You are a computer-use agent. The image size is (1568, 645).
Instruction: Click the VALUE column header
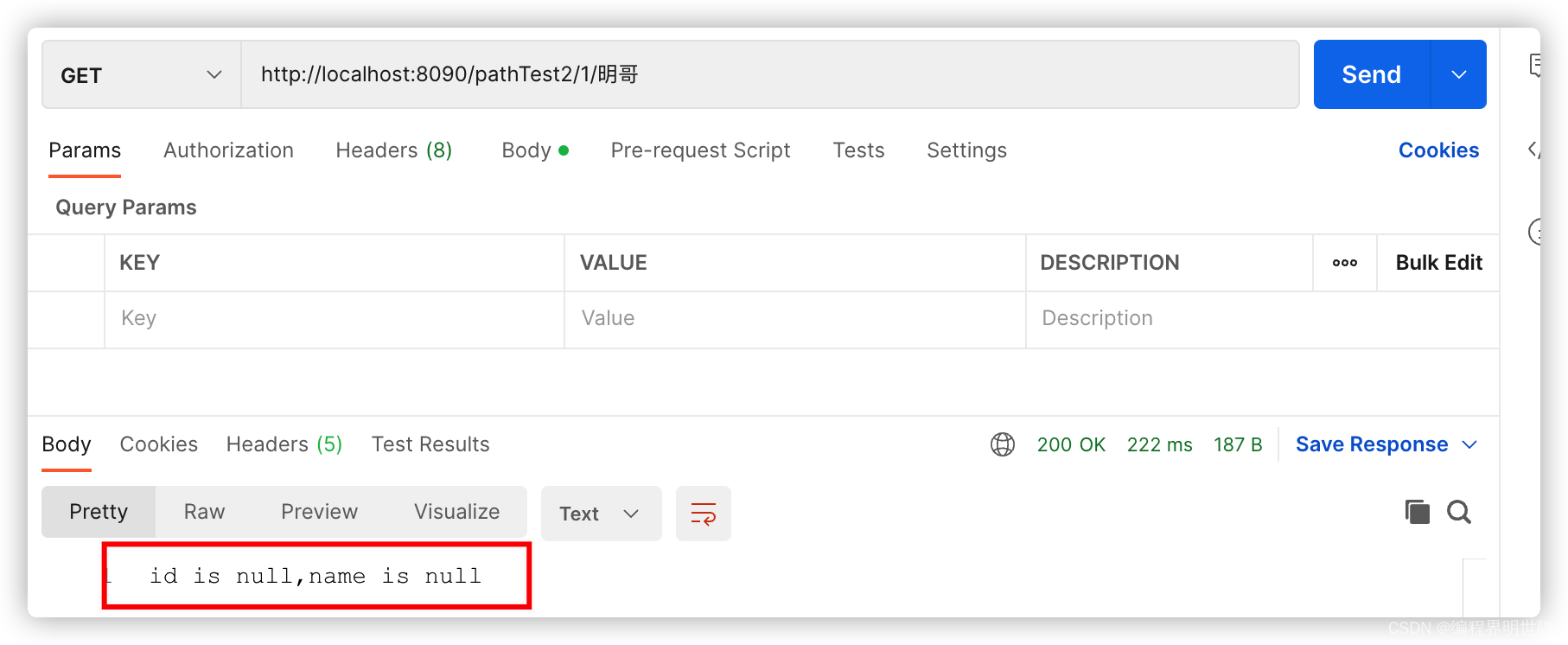tap(613, 263)
